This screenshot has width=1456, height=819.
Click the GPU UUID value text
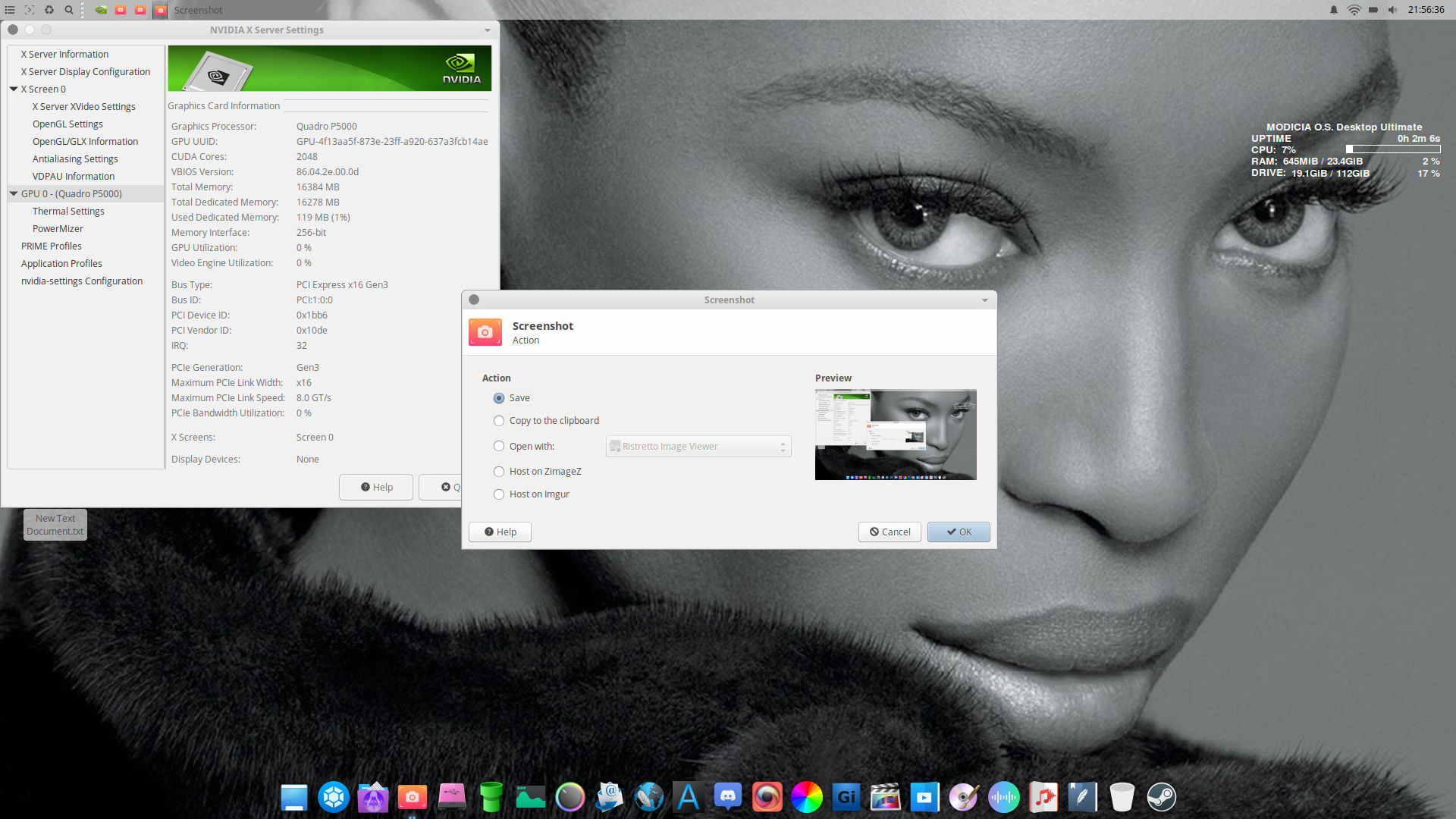click(x=392, y=142)
